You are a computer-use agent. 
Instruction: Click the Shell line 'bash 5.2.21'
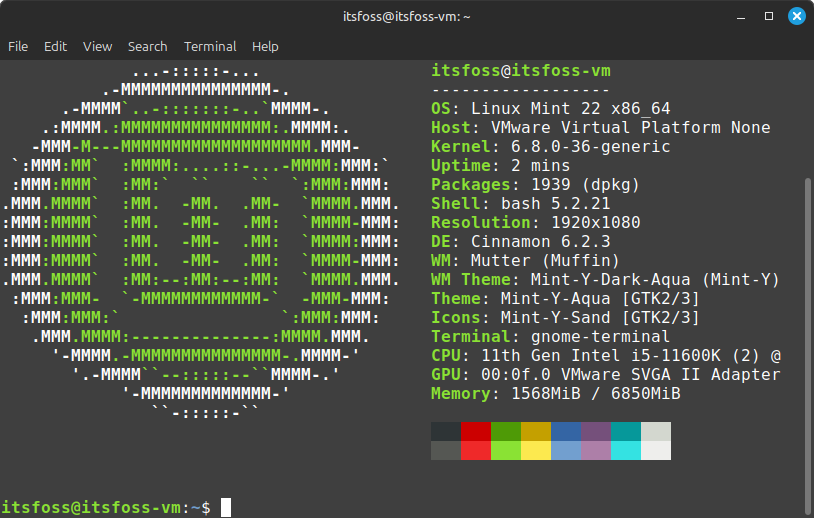point(521,203)
